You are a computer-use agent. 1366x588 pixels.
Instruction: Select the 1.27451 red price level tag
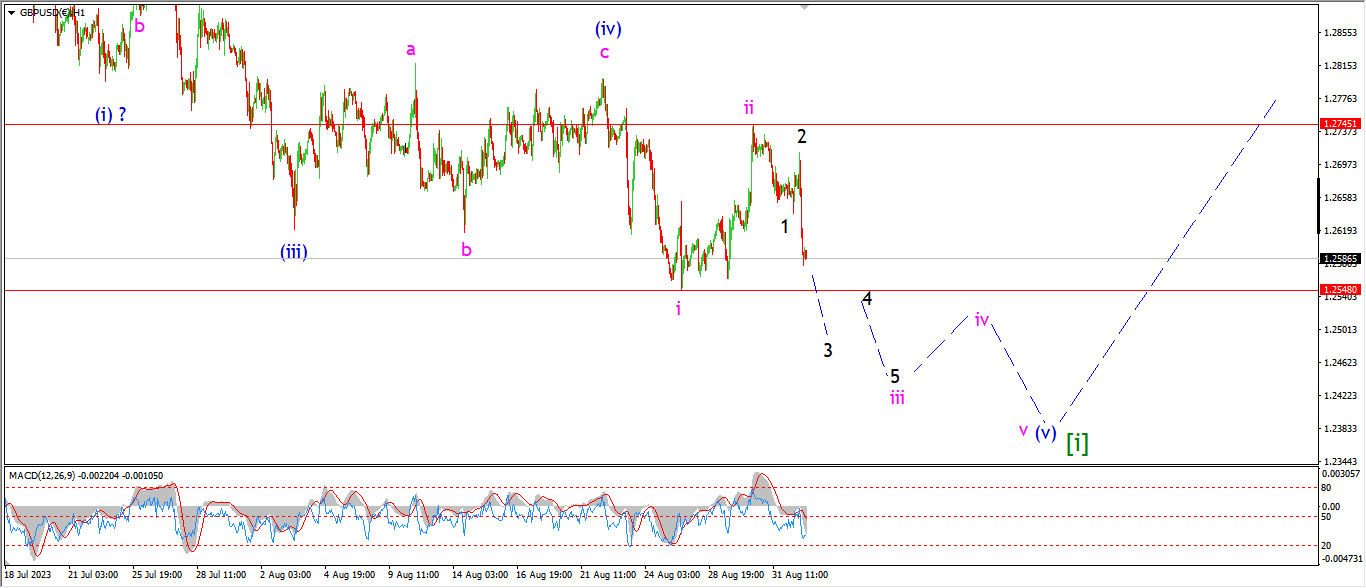click(1339, 125)
